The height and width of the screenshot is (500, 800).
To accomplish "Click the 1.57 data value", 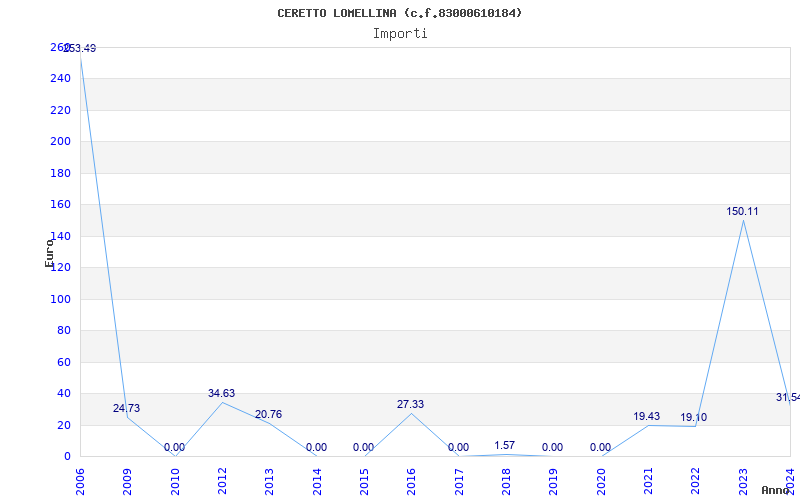I will click(505, 445).
